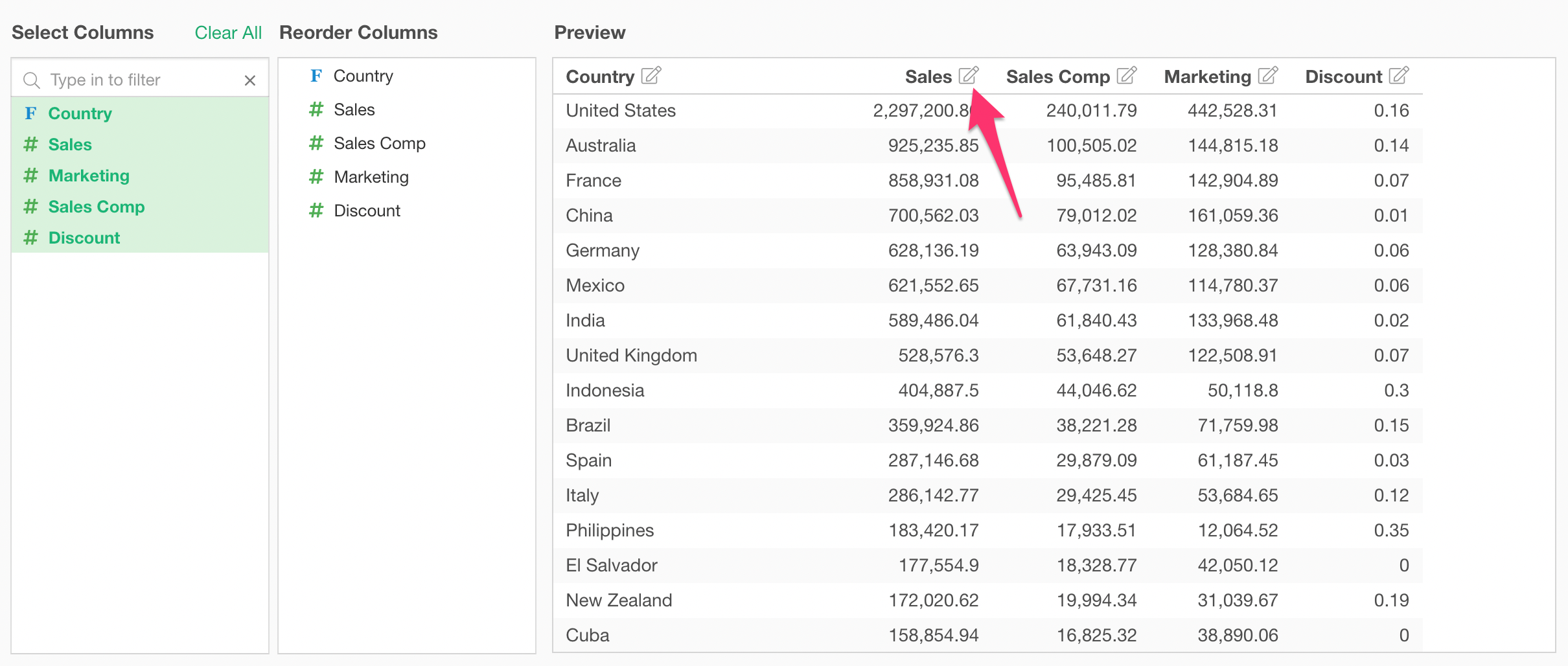Click the Clear All link
The width and height of the screenshot is (1568, 666).
click(228, 32)
